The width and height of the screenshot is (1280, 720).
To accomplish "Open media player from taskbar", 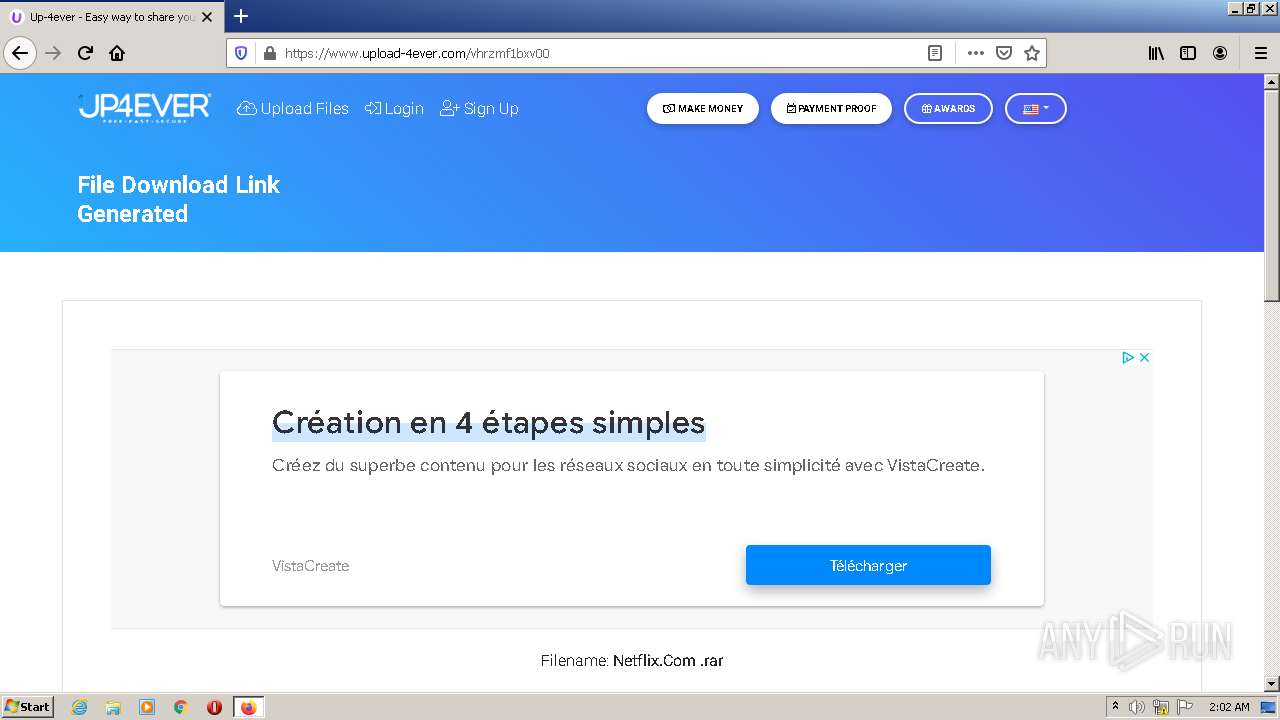I will (x=147, y=707).
